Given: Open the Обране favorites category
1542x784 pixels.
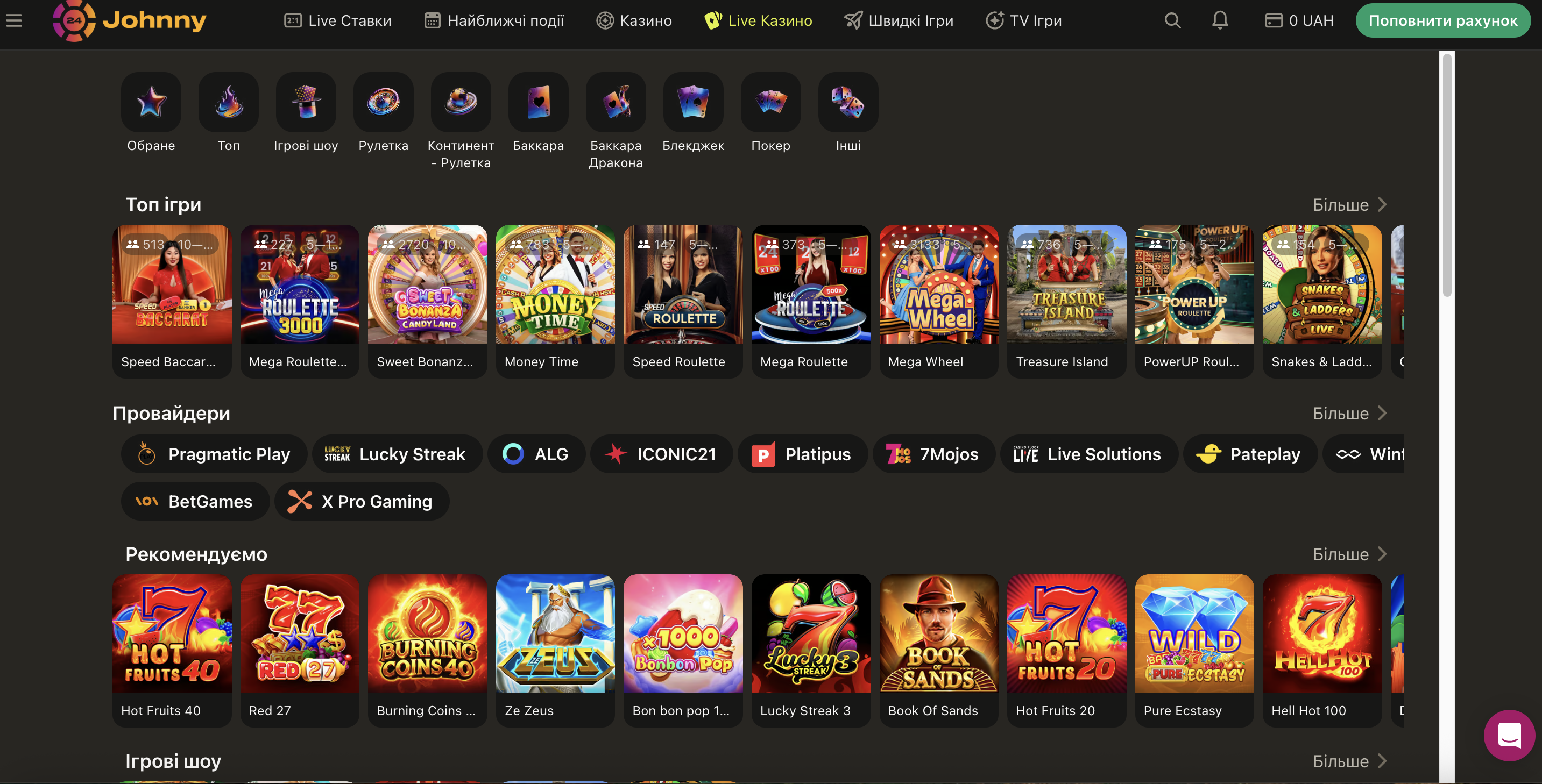Looking at the screenshot, I should pos(151,102).
